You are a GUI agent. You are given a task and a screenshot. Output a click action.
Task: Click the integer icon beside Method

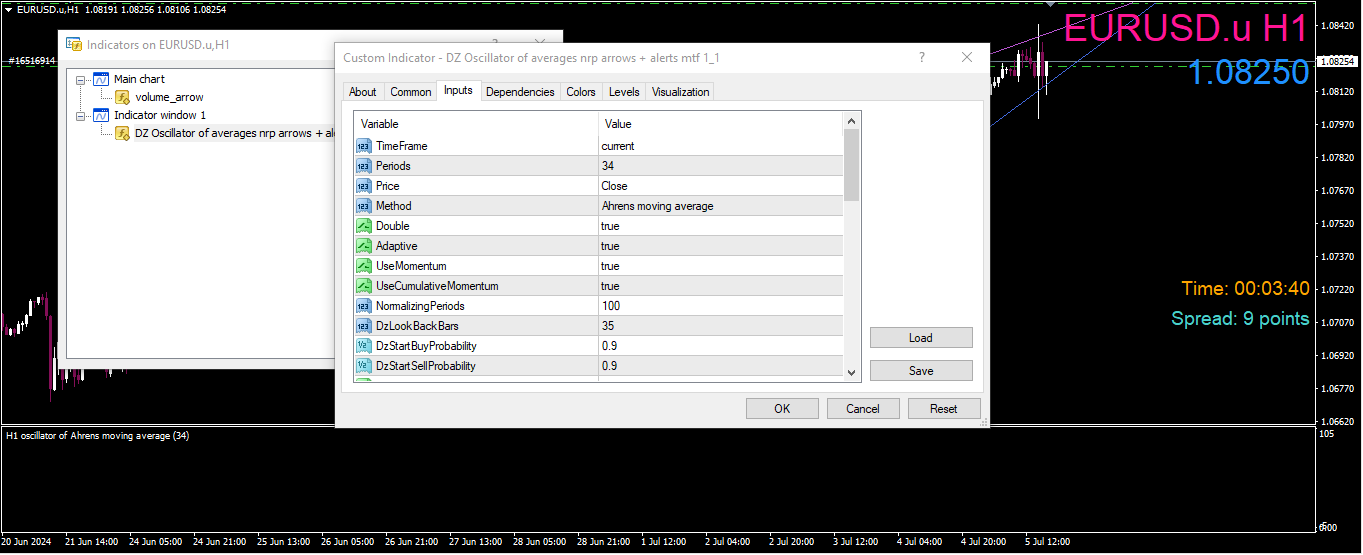[x=364, y=206]
